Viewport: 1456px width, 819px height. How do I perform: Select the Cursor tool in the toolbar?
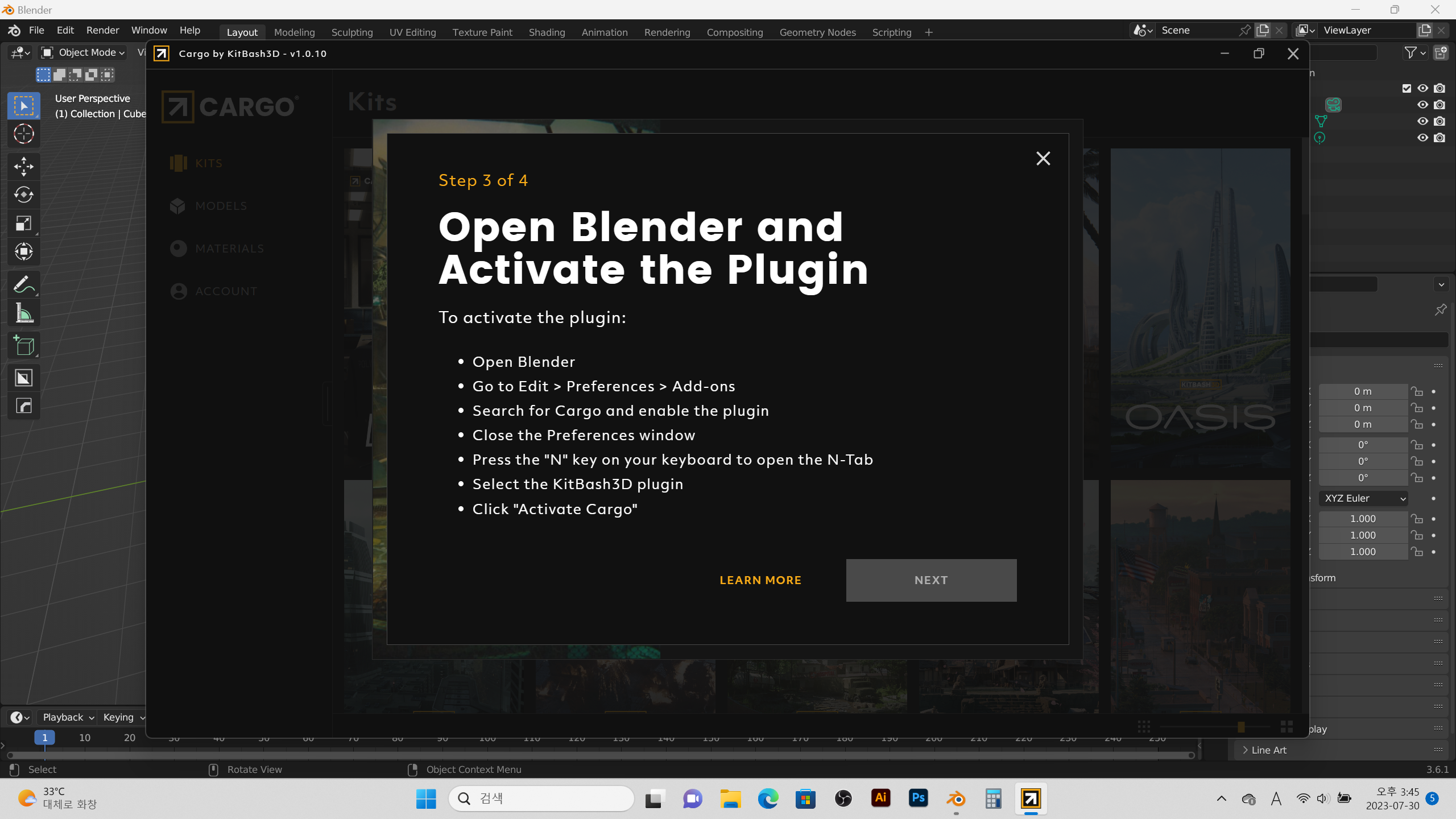23,134
